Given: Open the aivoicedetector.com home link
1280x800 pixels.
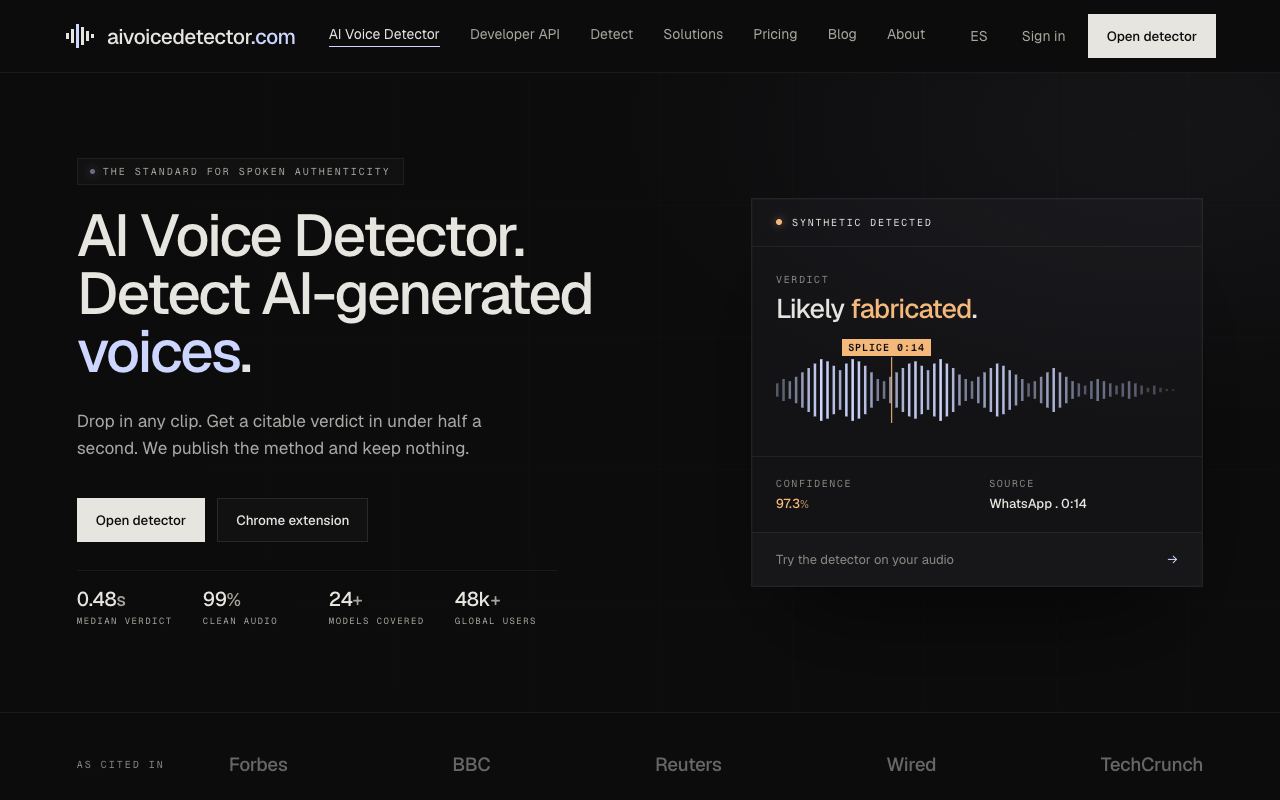Looking at the screenshot, I should tap(180, 37).
